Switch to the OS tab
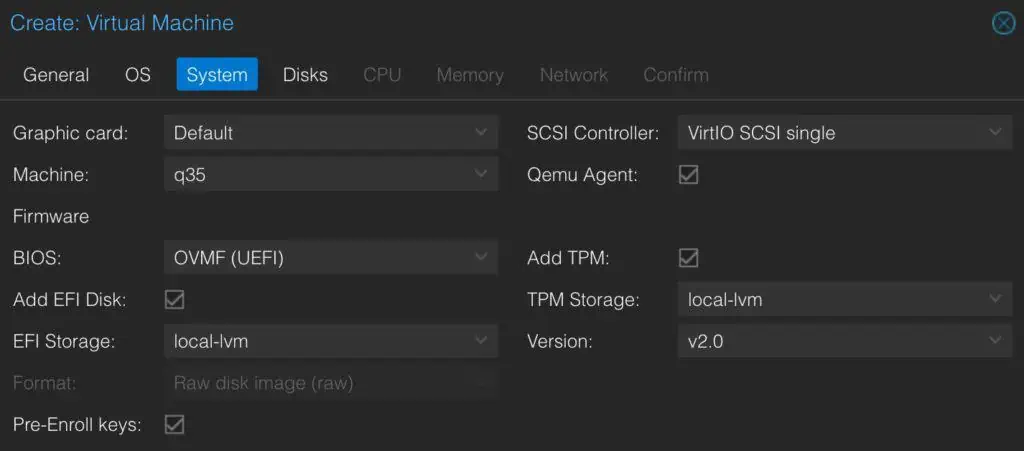Image resolution: width=1024 pixels, height=451 pixels. point(138,75)
